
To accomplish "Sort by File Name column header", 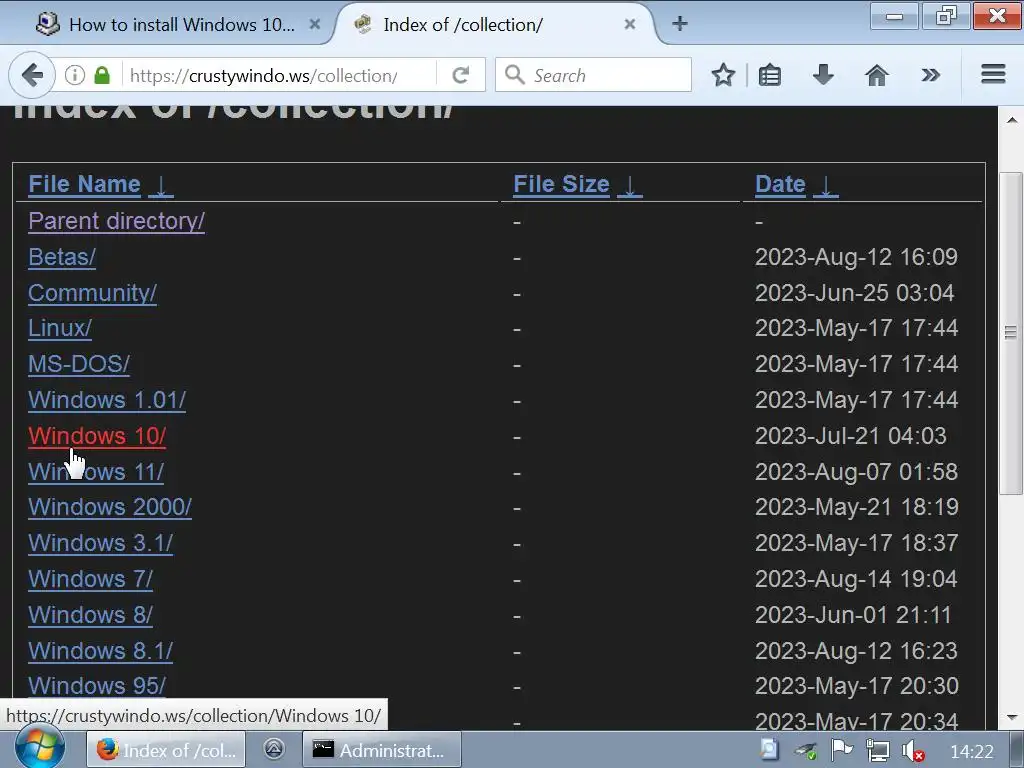I will click(x=84, y=184).
